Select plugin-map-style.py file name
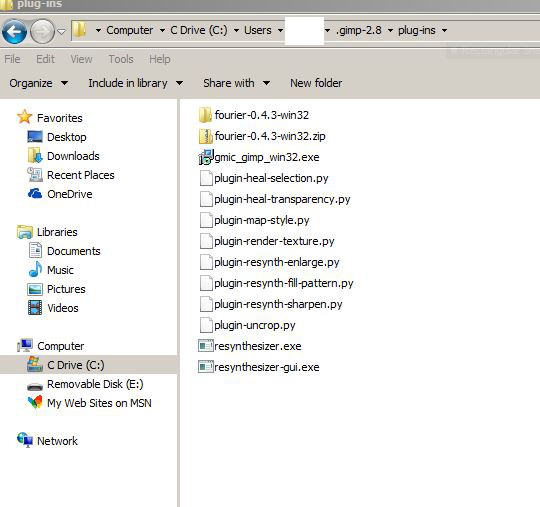 tap(262, 220)
